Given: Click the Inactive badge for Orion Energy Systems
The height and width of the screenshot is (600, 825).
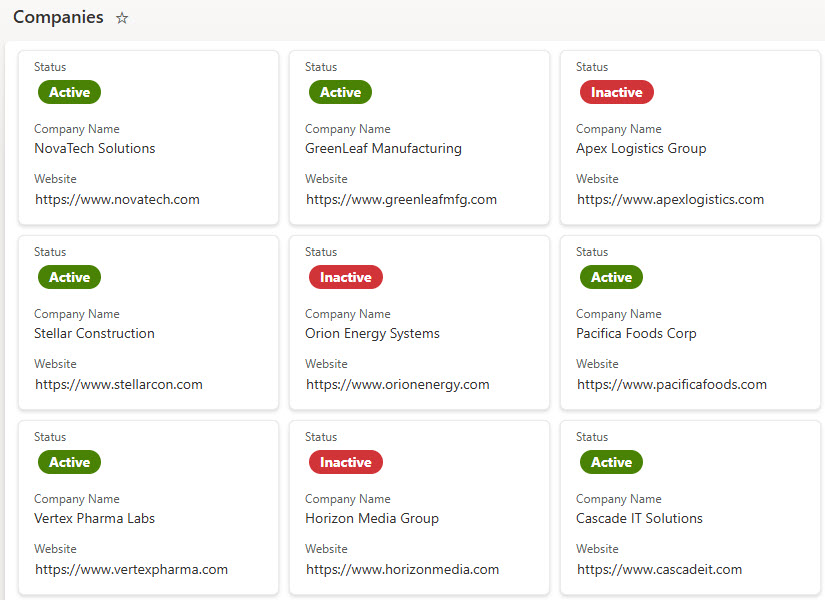Looking at the screenshot, I should 345,277.
